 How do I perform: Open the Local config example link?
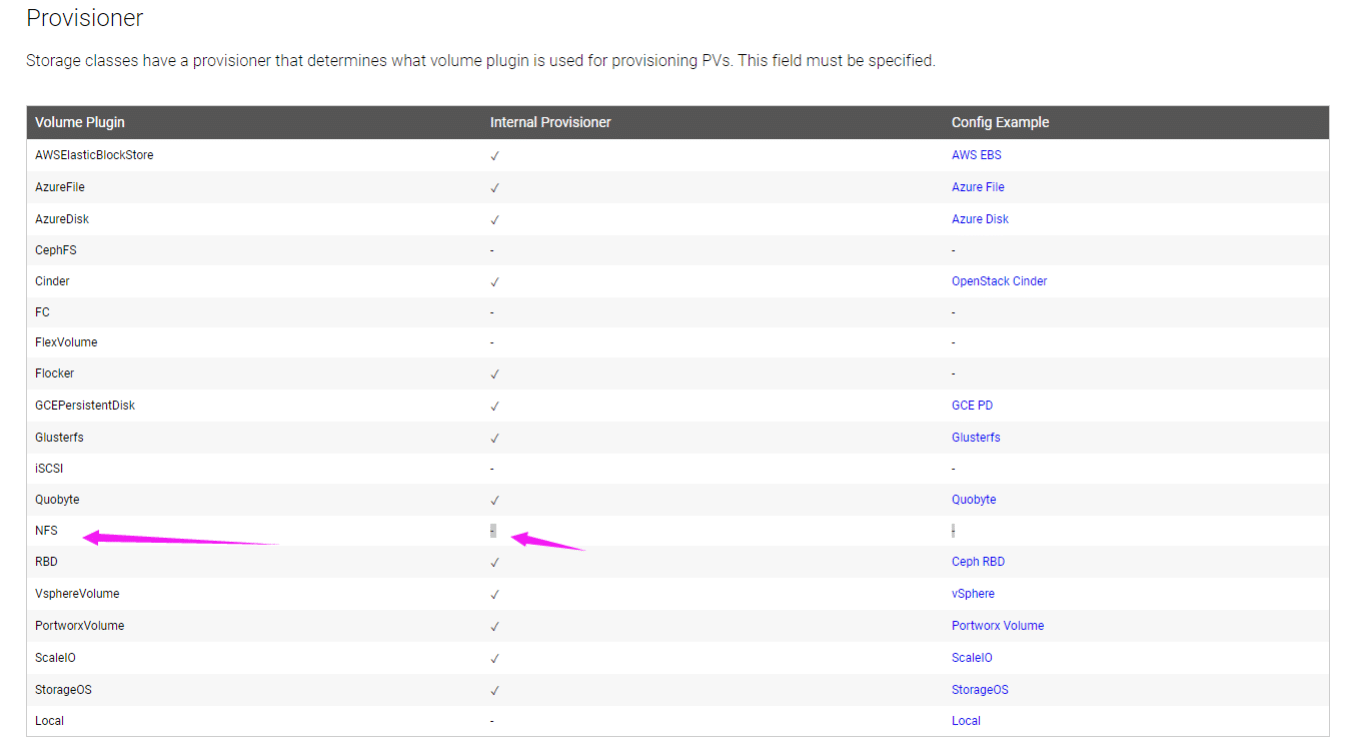pos(966,721)
